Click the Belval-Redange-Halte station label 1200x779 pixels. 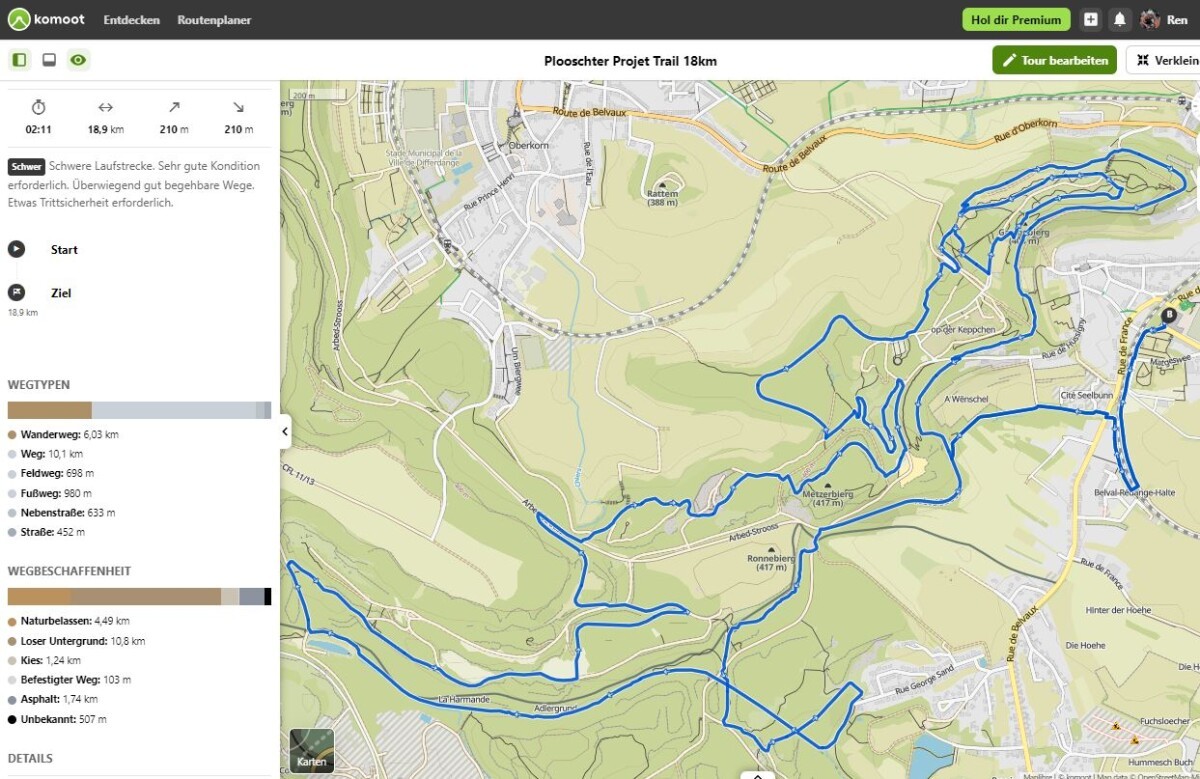[x=1135, y=493]
